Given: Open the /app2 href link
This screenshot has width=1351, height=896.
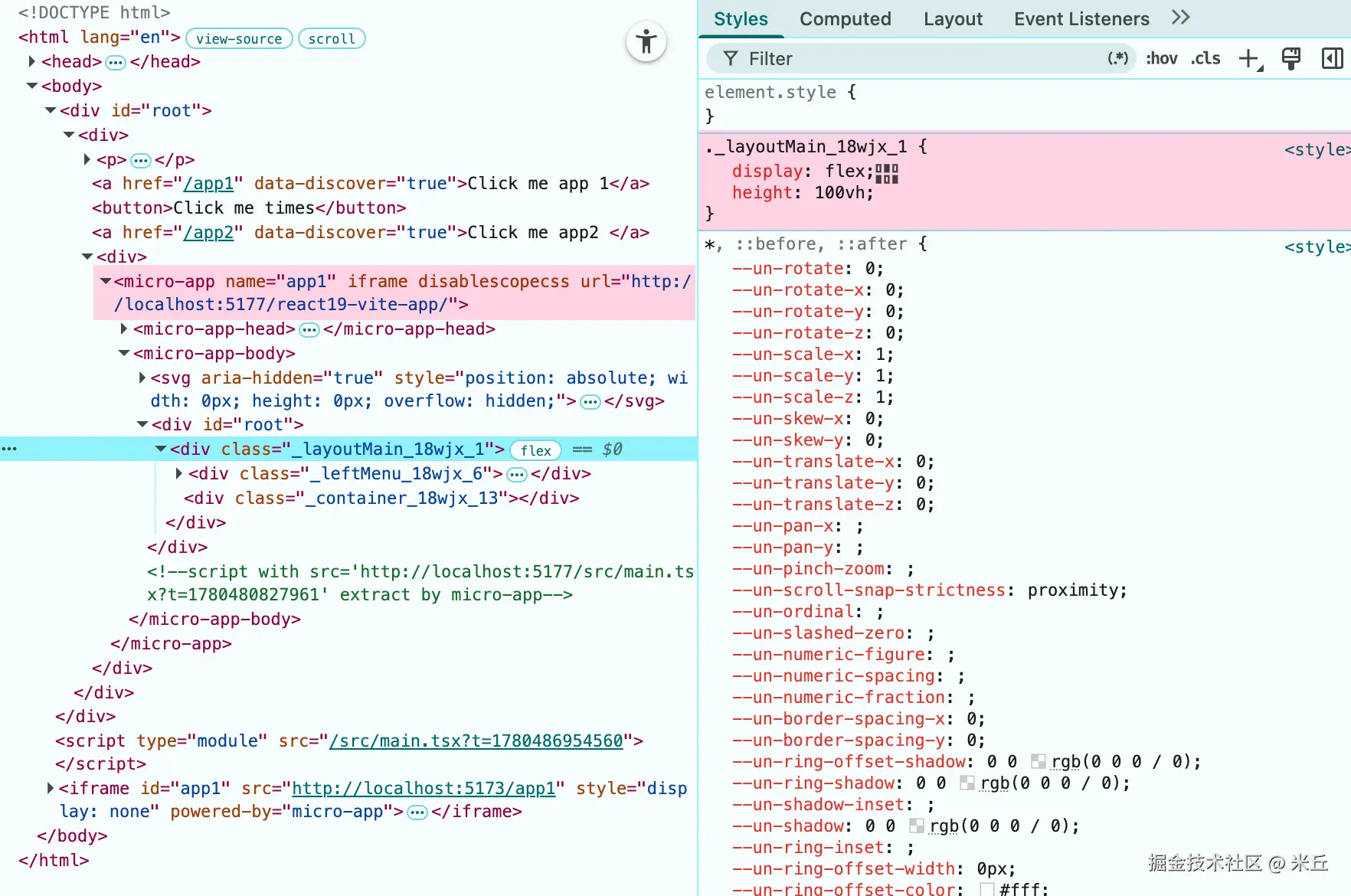Looking at the screenshot, I should click(208, 233).
